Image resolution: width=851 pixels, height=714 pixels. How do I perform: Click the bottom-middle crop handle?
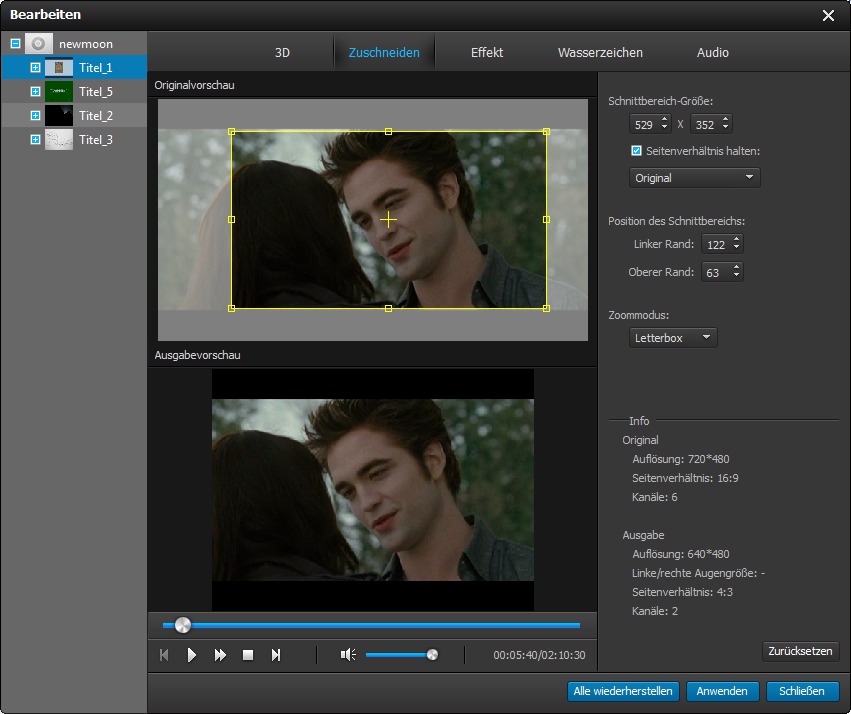388,308
